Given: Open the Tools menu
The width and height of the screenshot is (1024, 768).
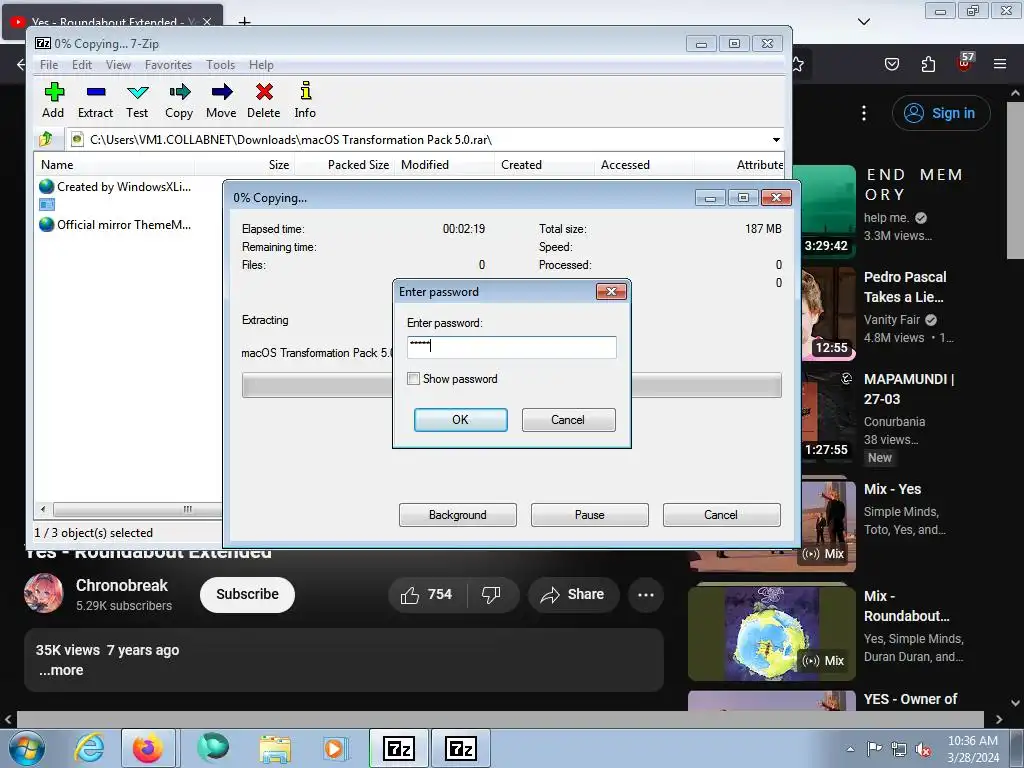Looking at the screenshot, I should (x=221, y=65).
